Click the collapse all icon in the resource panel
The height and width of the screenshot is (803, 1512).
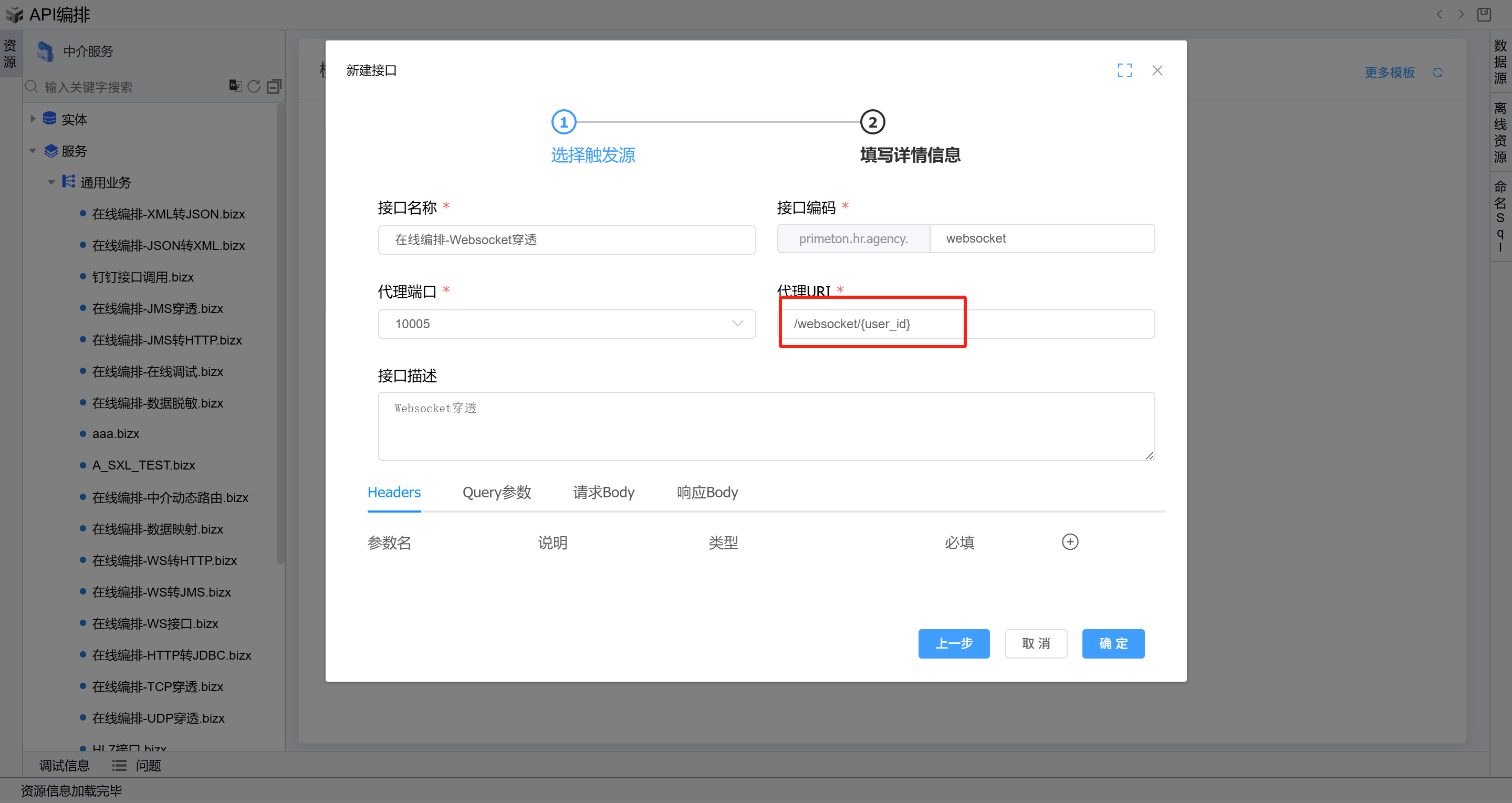[x=274, y=87]
